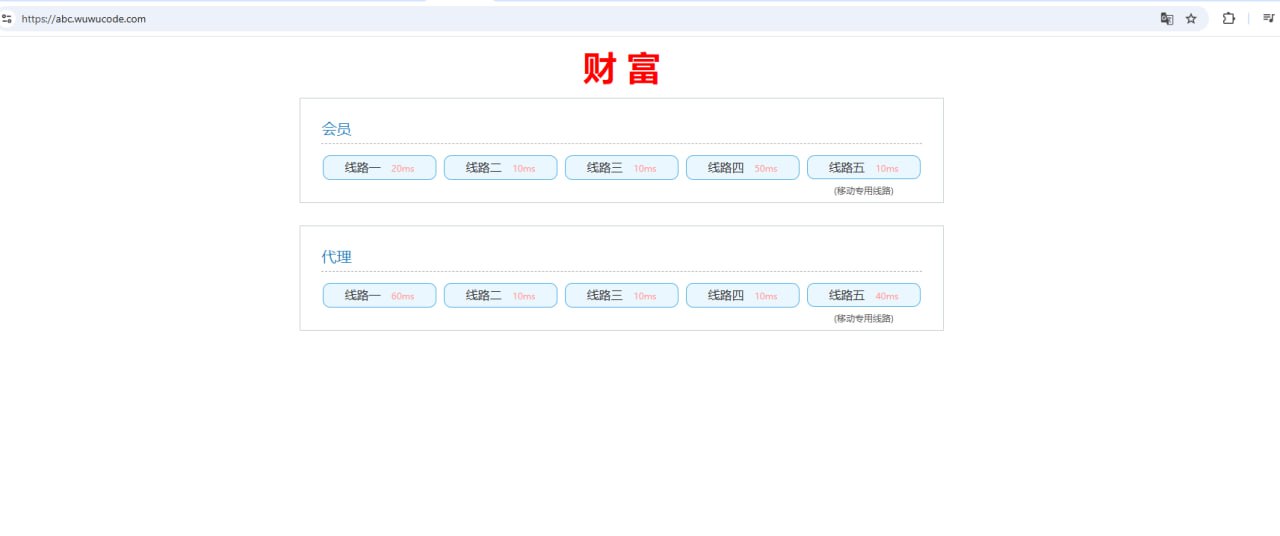Pick the 50ms 线路四 under 会员

point(742,168)
